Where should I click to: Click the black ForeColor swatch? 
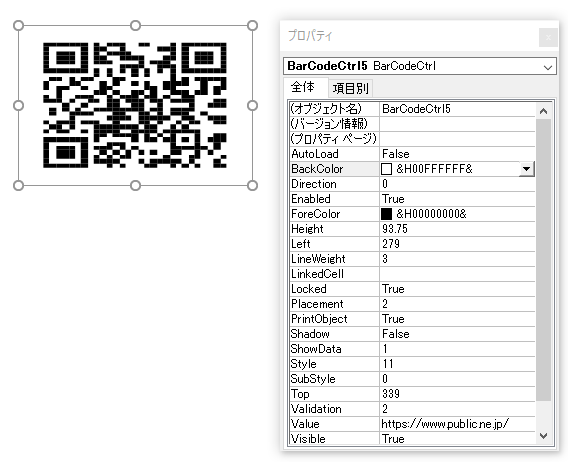[387, 214]
